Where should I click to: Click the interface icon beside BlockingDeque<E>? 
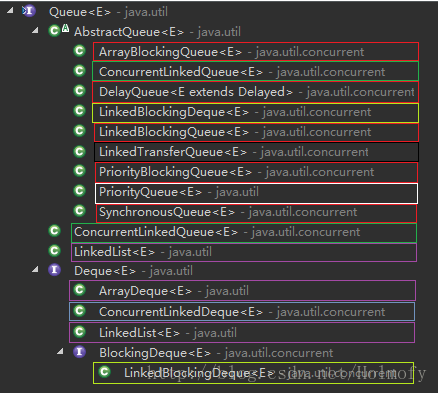point(79,352)
